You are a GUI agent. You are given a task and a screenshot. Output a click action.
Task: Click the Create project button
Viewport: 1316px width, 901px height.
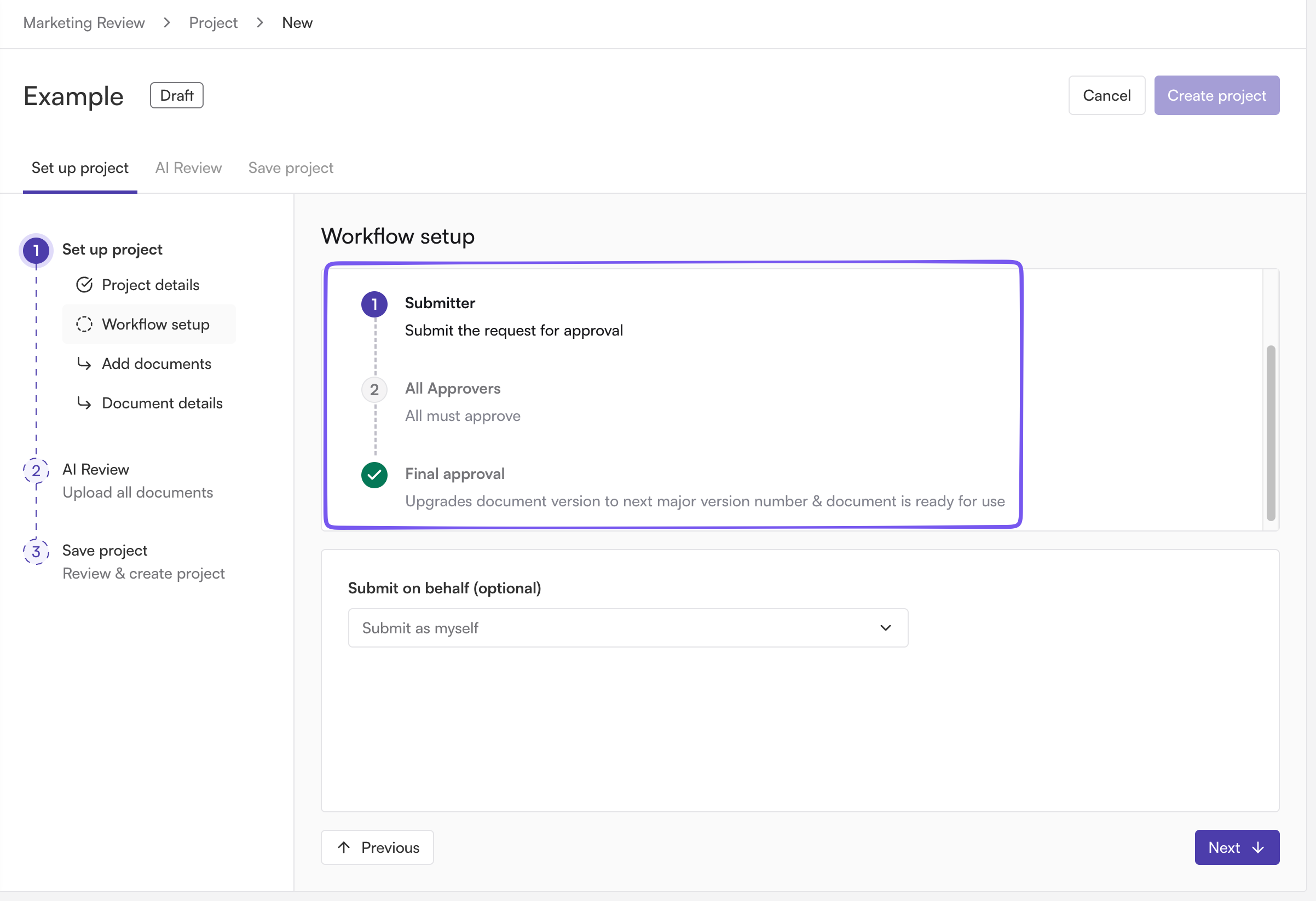[1216, 95]
